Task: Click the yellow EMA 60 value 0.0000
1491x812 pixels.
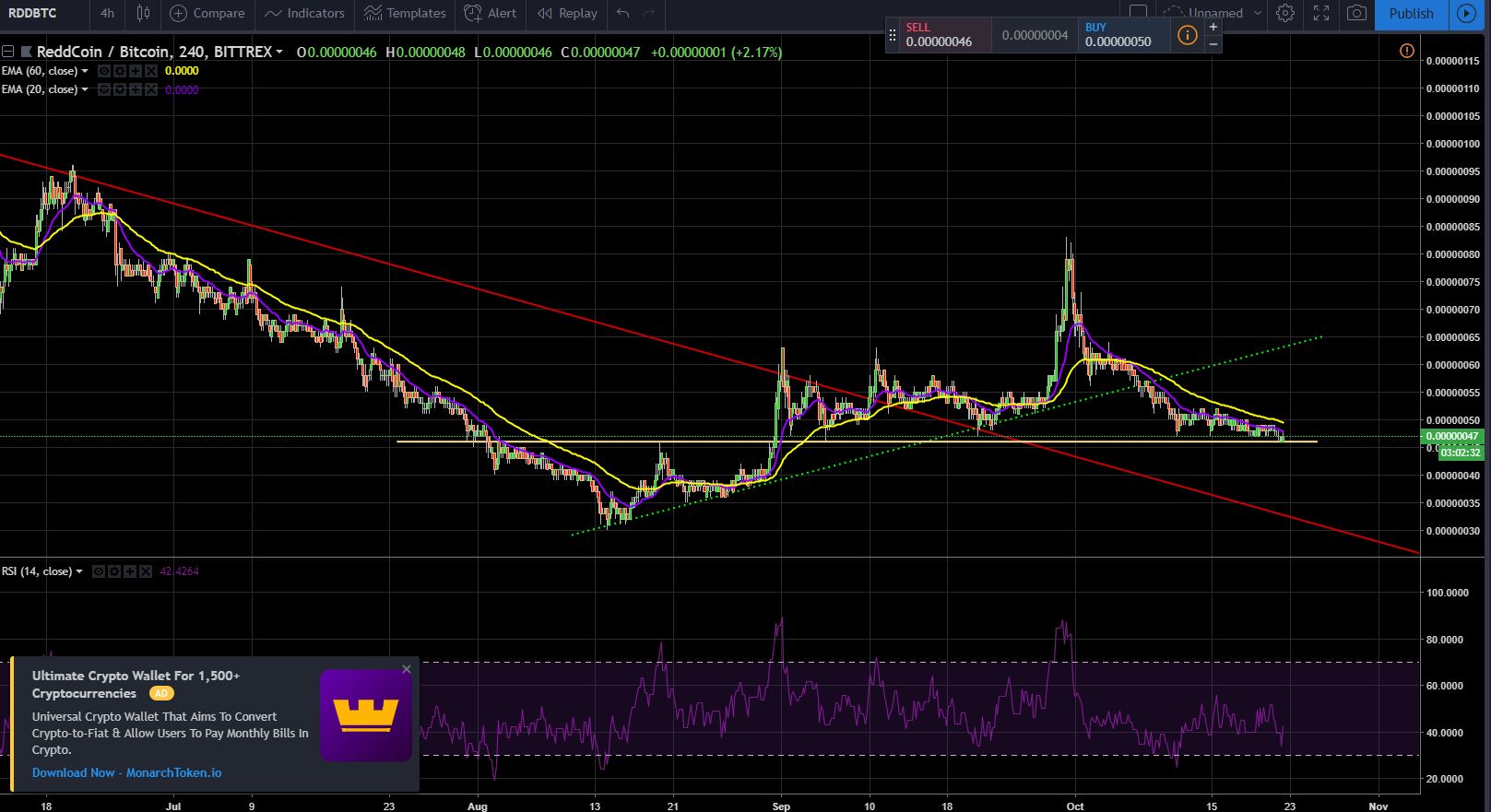Action: (x=182, y=71)
